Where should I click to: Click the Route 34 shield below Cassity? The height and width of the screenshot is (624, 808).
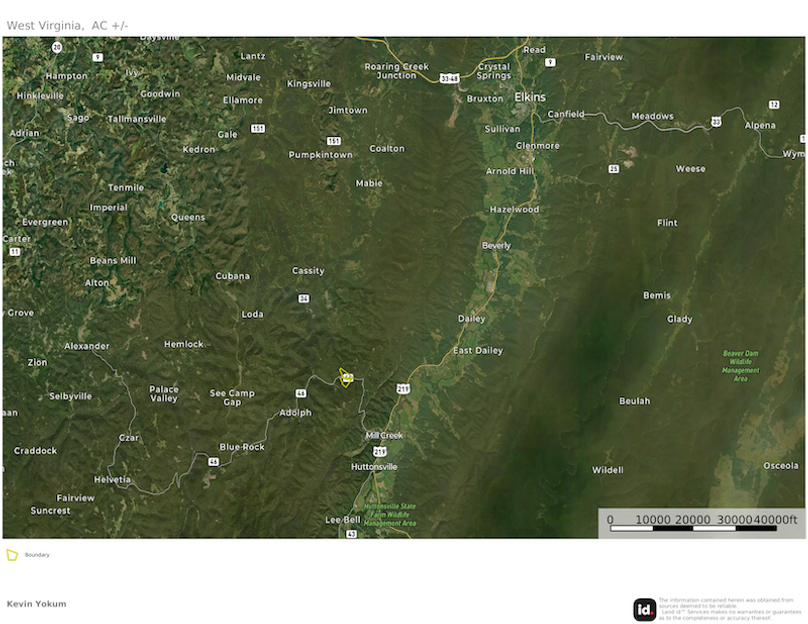click(x=304, y=298)
